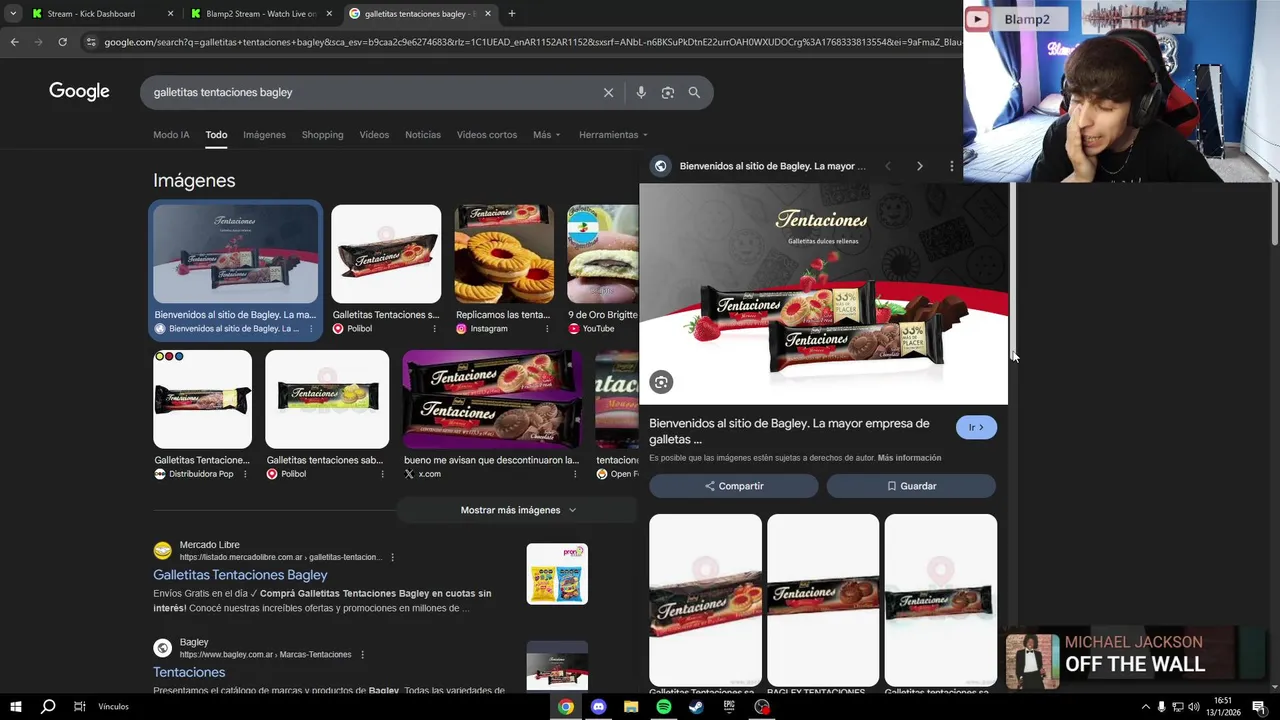Expand the Herramientas dropdown
Image resolution: width=1280 pixels, height=720 pixels.
tap(613, 135)
